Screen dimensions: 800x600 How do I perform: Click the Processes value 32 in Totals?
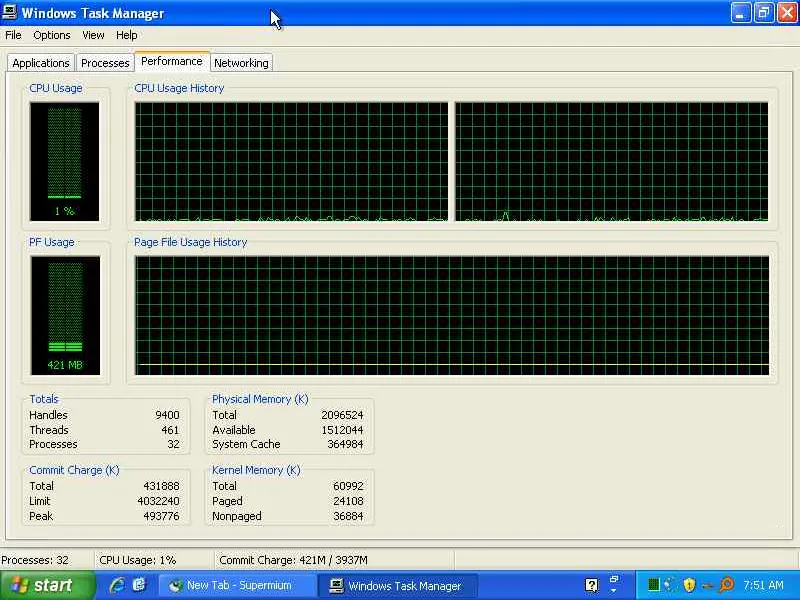point(173,444)
